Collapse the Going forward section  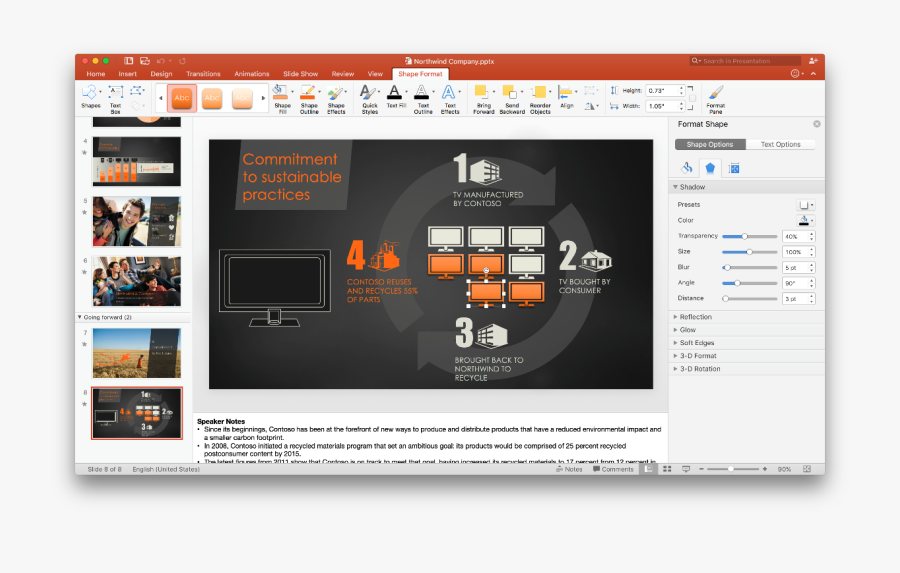click(80, 317)
